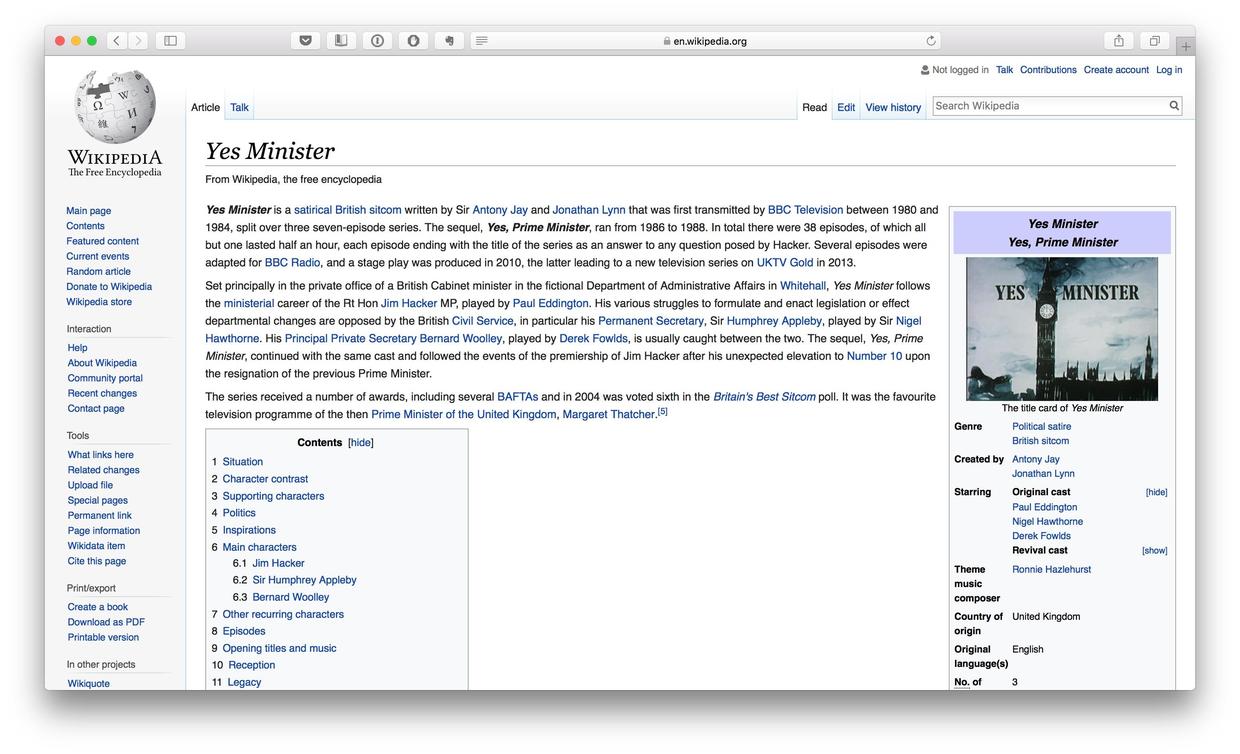
Task: Show the Revival cast list
Action: [x=1154, y=551]
